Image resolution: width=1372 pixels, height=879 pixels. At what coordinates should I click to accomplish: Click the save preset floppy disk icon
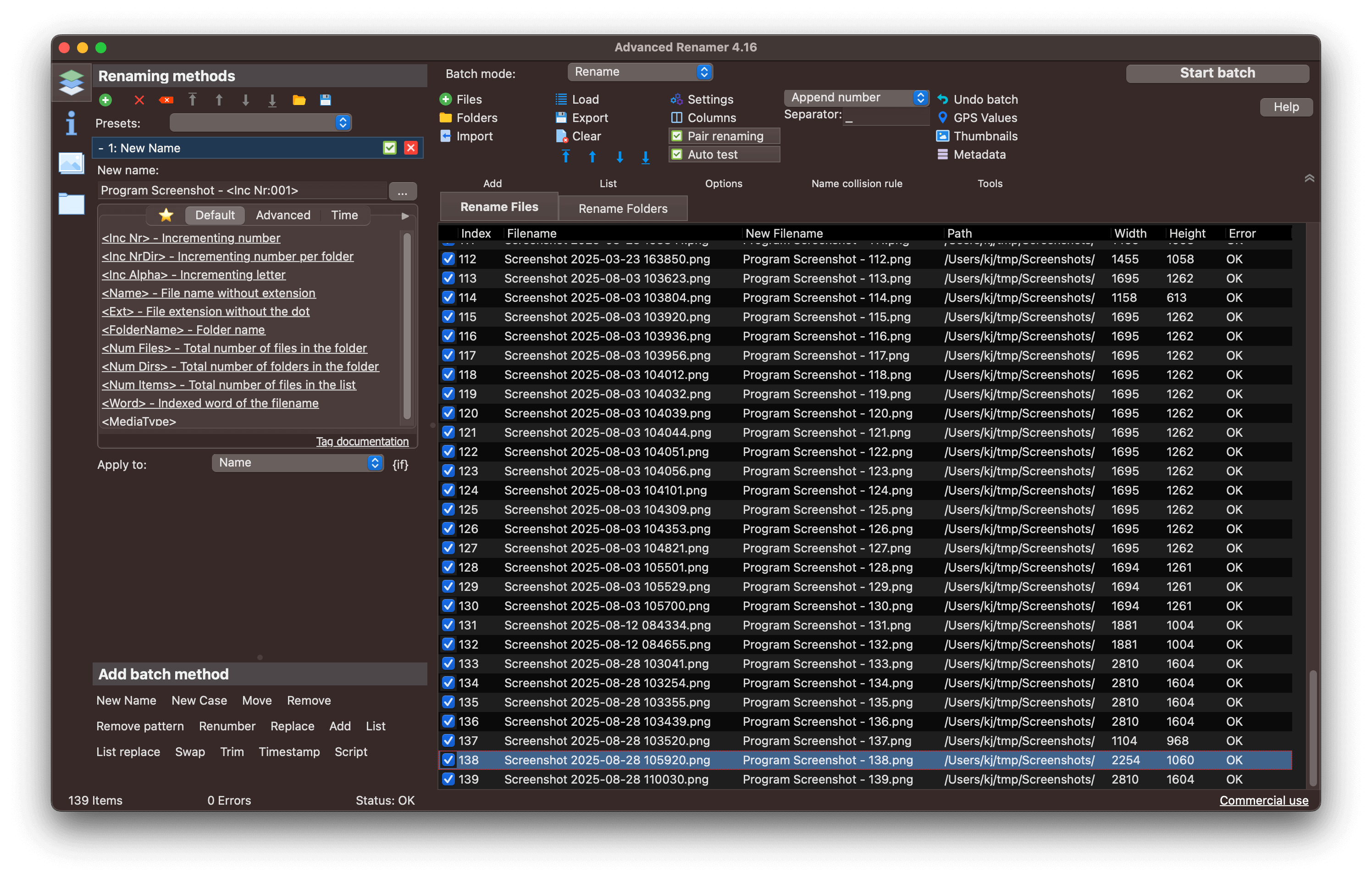326,100
